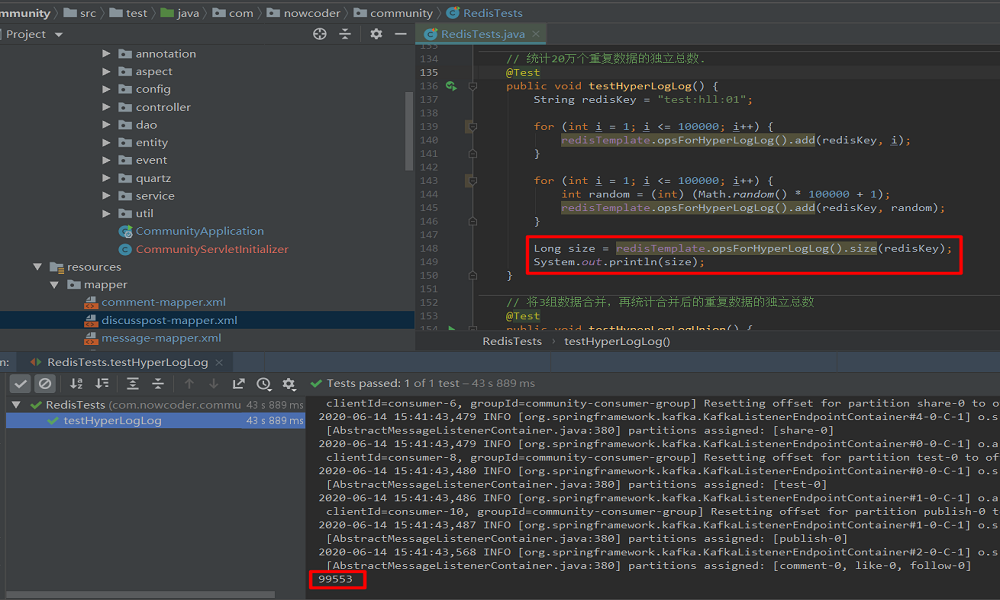Locate the current file in Project tree
The height and width of the screenshot is (600, 1000).
click(x=320, y=34)
